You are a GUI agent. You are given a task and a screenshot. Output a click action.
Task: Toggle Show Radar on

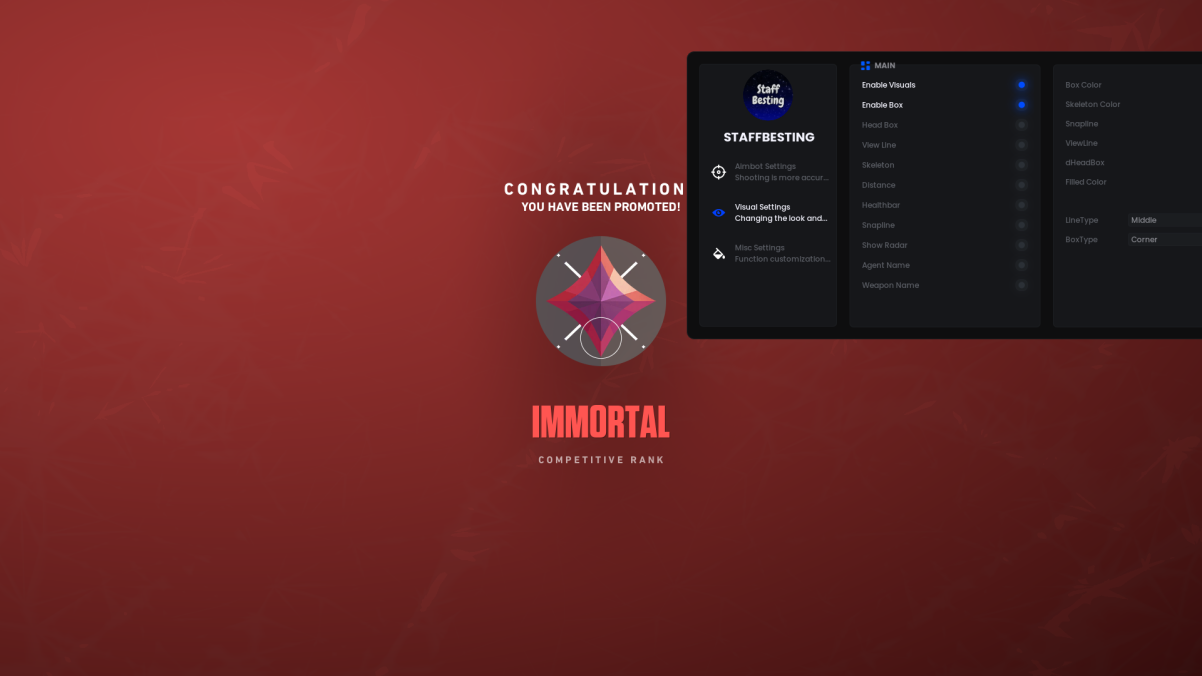(1021, 245)
